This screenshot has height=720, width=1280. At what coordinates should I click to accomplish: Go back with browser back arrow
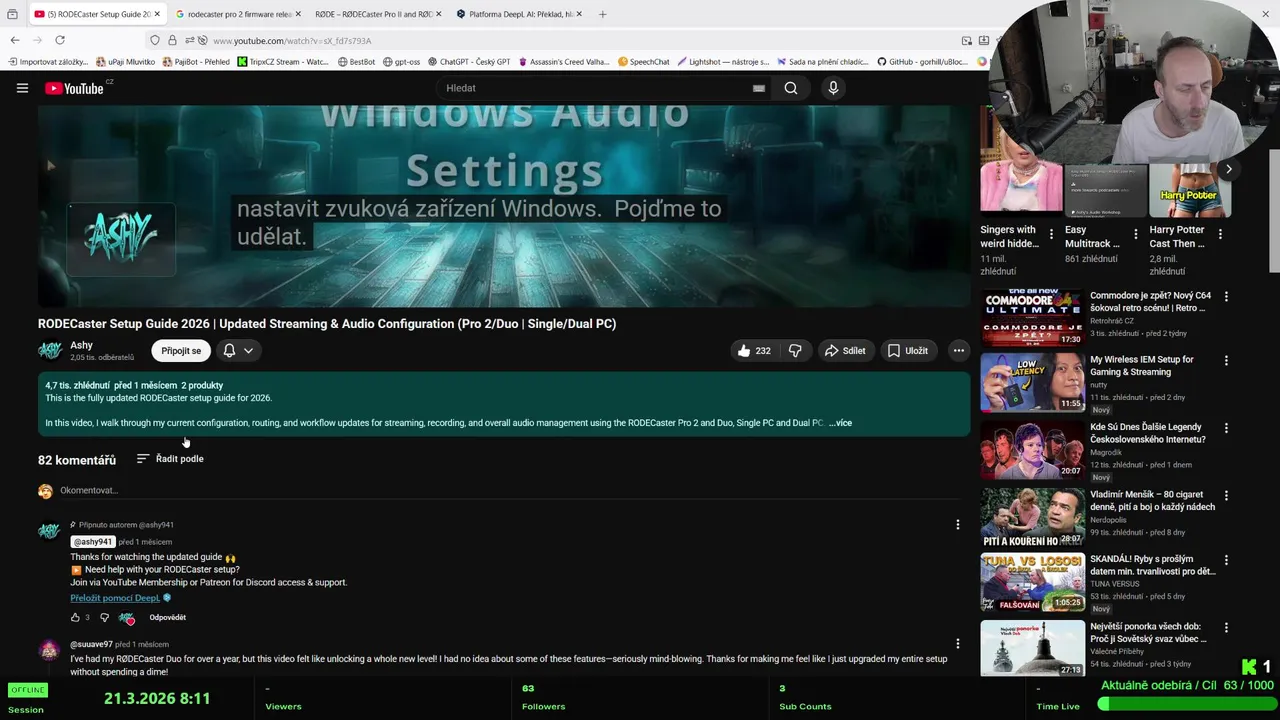[15, 40]
